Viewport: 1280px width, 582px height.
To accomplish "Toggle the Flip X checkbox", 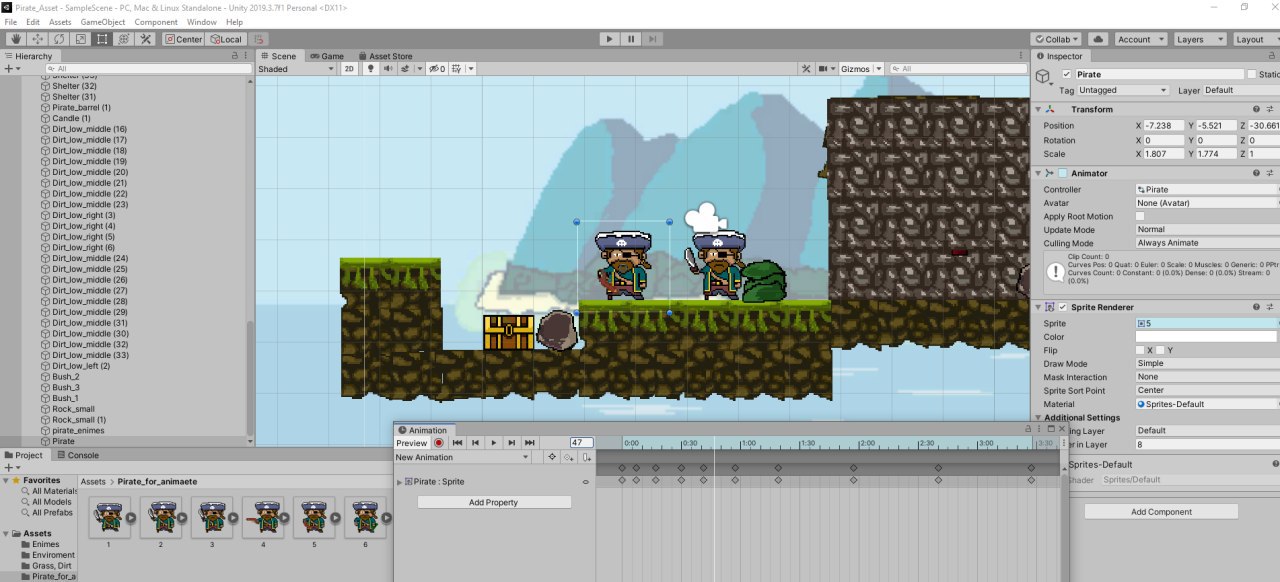I will (x=1140, y=350).
